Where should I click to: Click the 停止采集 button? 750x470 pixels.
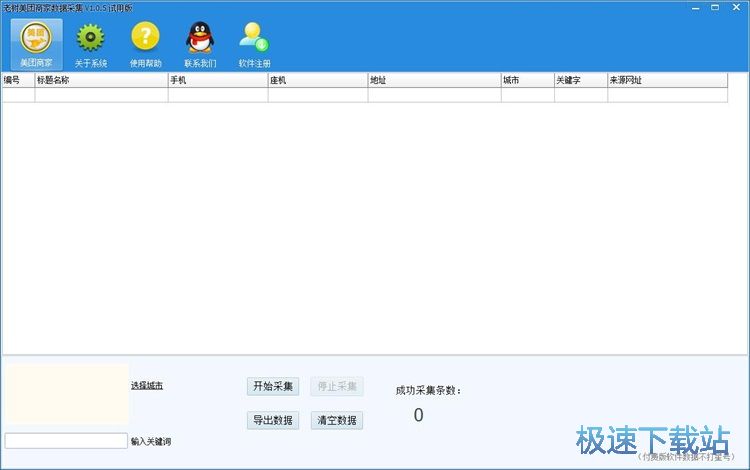point(337,386)
